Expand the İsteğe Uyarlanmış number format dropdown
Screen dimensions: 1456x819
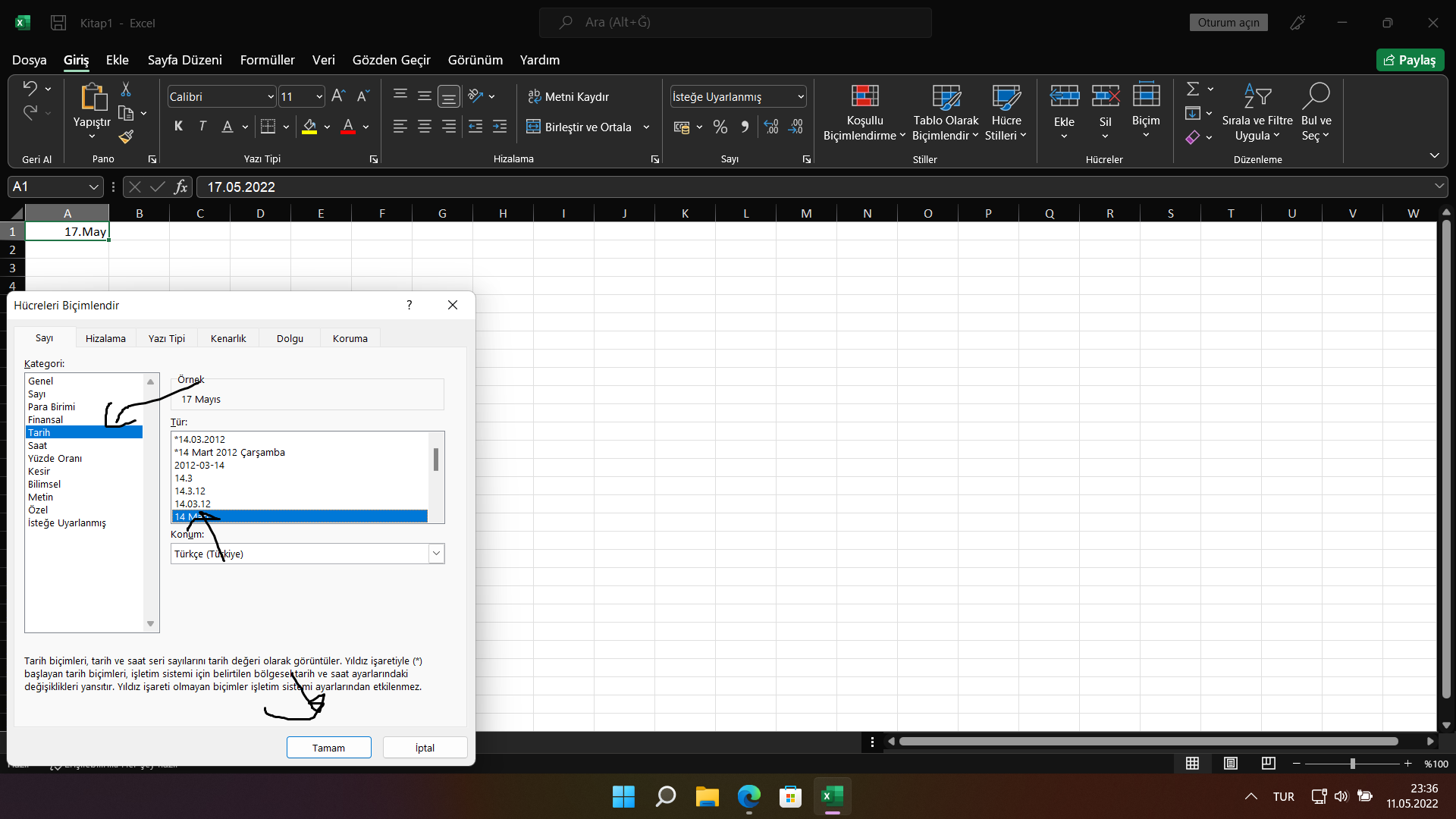point(801,97)
